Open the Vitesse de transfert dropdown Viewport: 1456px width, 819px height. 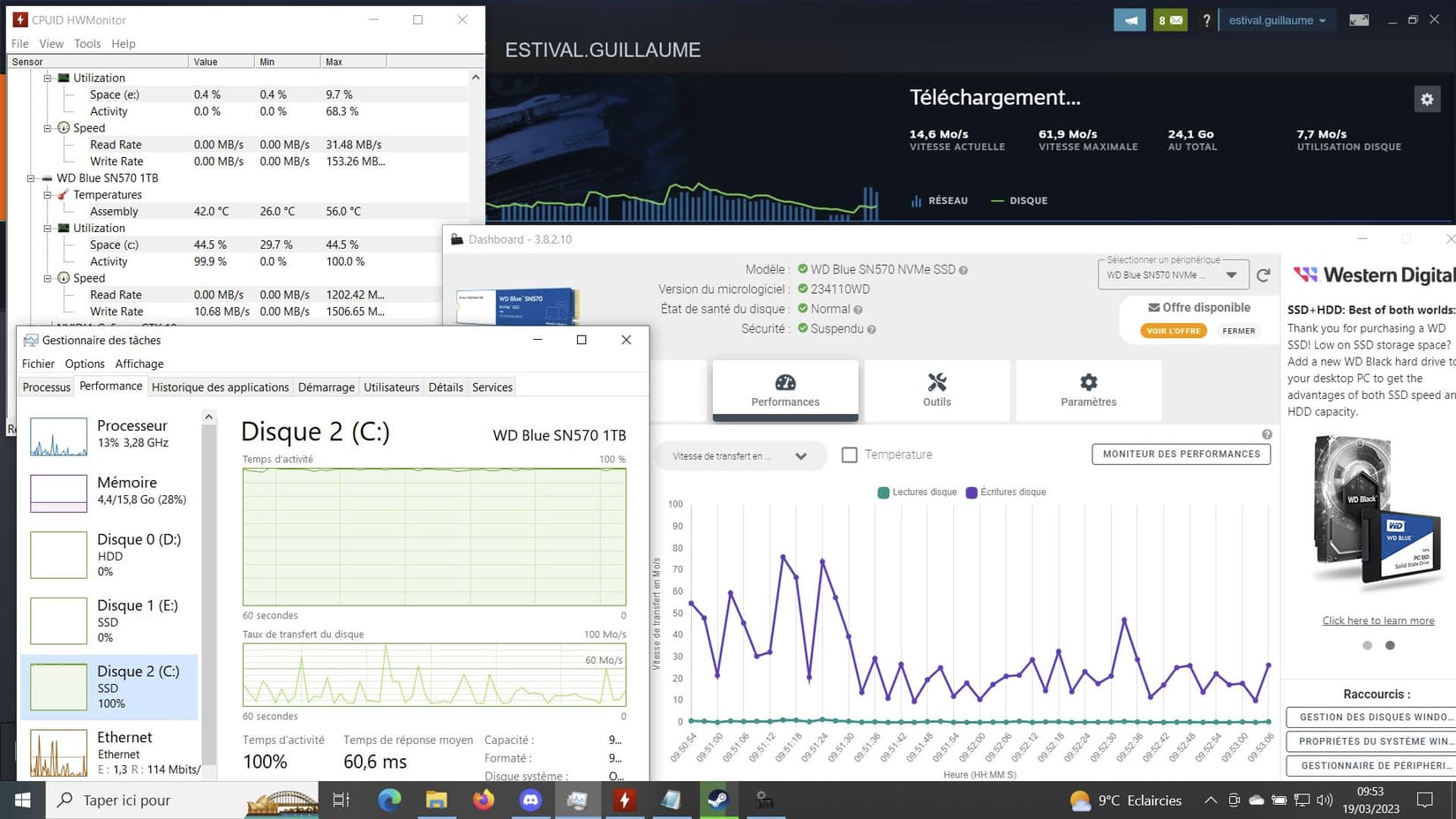click(x=740, y=456)
